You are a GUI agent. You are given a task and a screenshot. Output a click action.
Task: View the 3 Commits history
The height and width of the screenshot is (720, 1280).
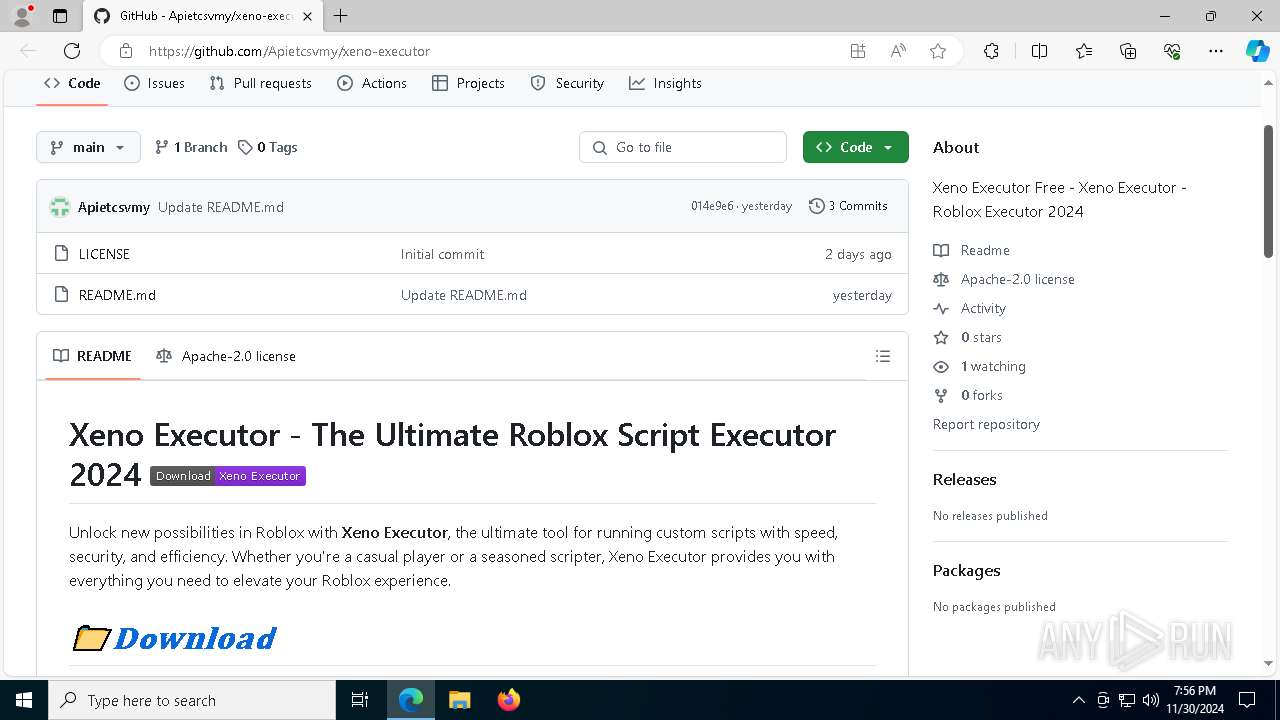(848, 206)
